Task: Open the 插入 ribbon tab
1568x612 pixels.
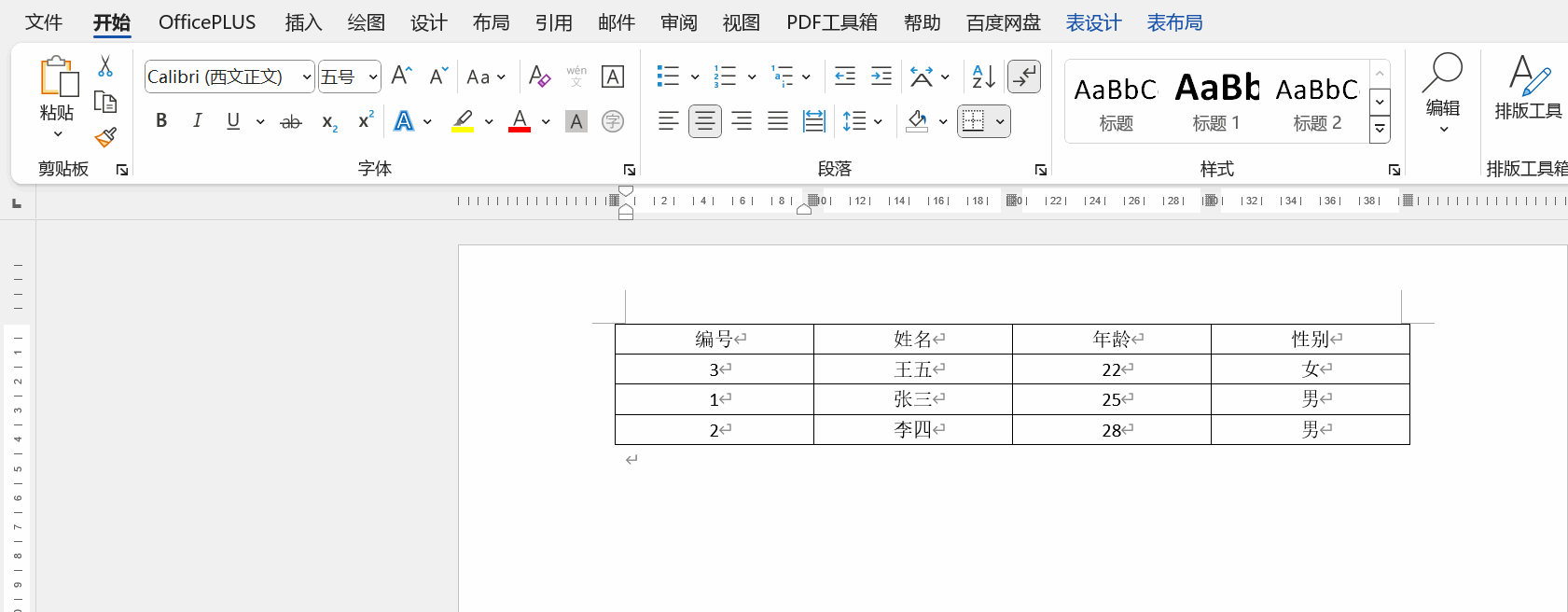Action: pyautogui.click(x=303, y=22)
